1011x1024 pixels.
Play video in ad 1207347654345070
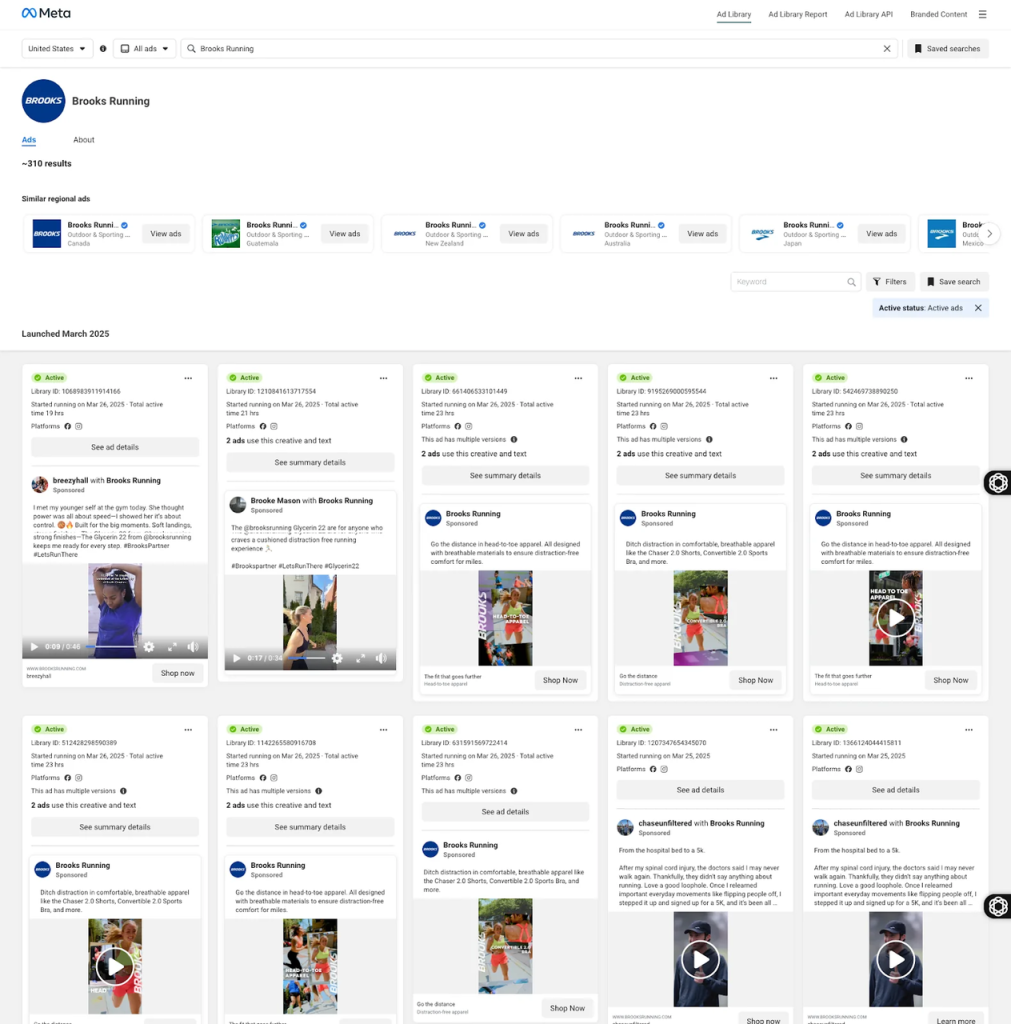point(700,959)
